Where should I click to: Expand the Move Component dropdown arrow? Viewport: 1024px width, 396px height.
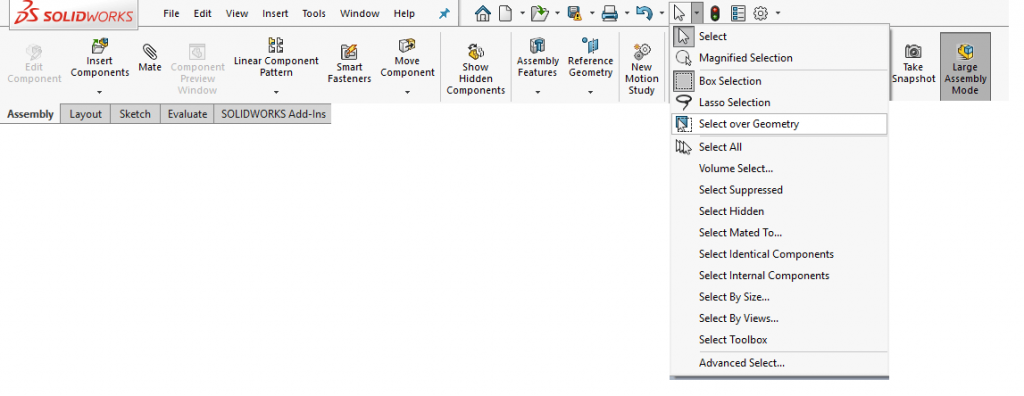408,93
